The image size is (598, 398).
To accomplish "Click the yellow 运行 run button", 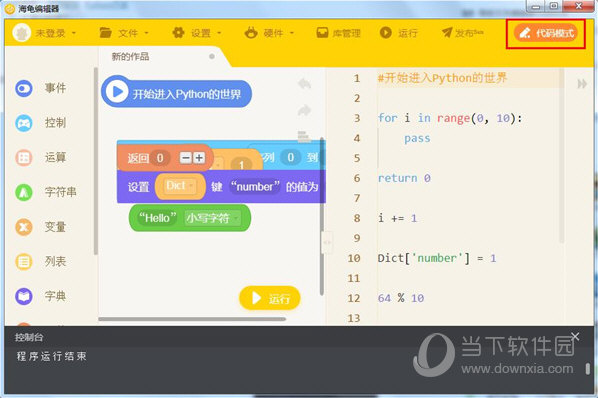I will point(270,298).
